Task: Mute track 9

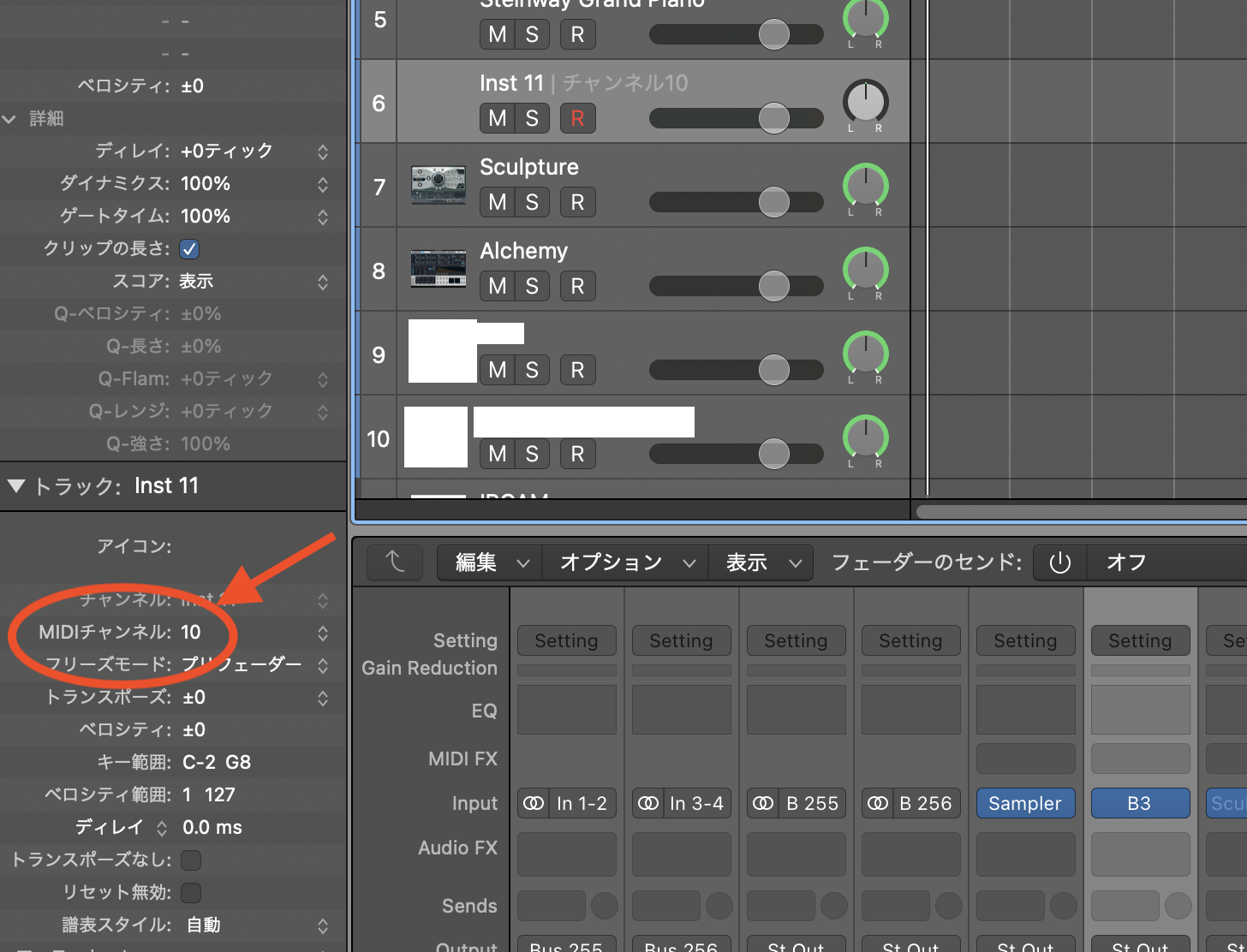Action: point(497,370)
